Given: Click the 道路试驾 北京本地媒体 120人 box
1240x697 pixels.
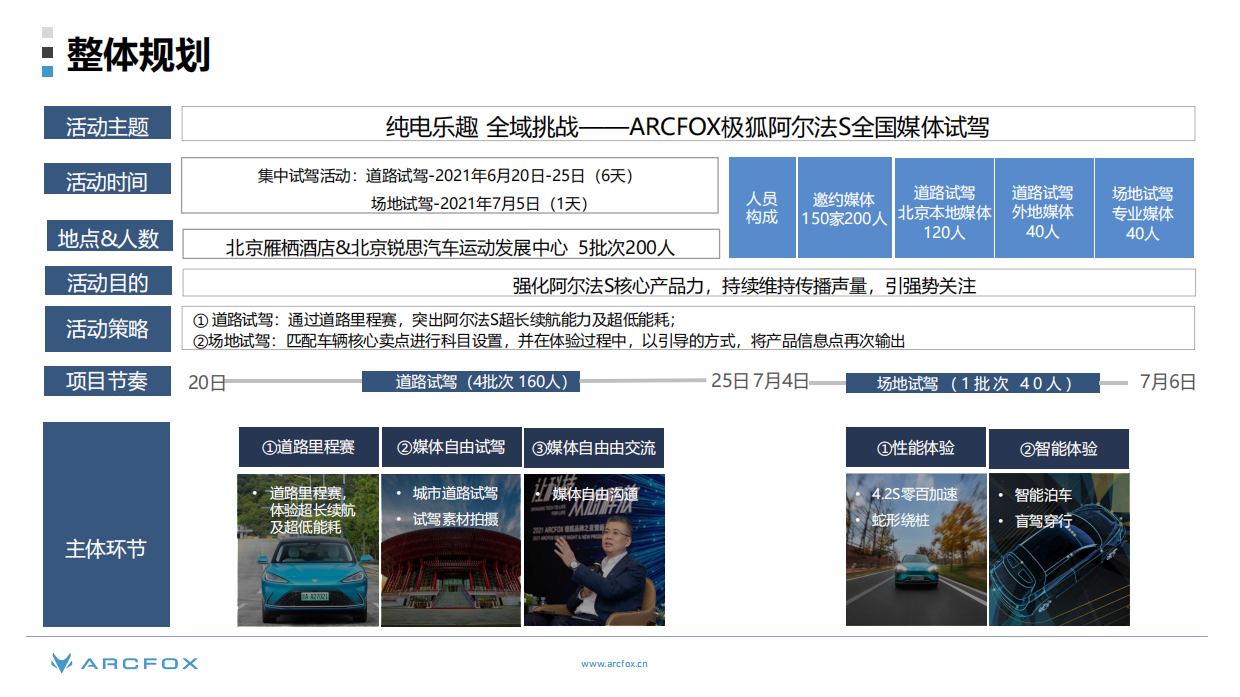Looking at the screenshot, I should pos(944,208).
